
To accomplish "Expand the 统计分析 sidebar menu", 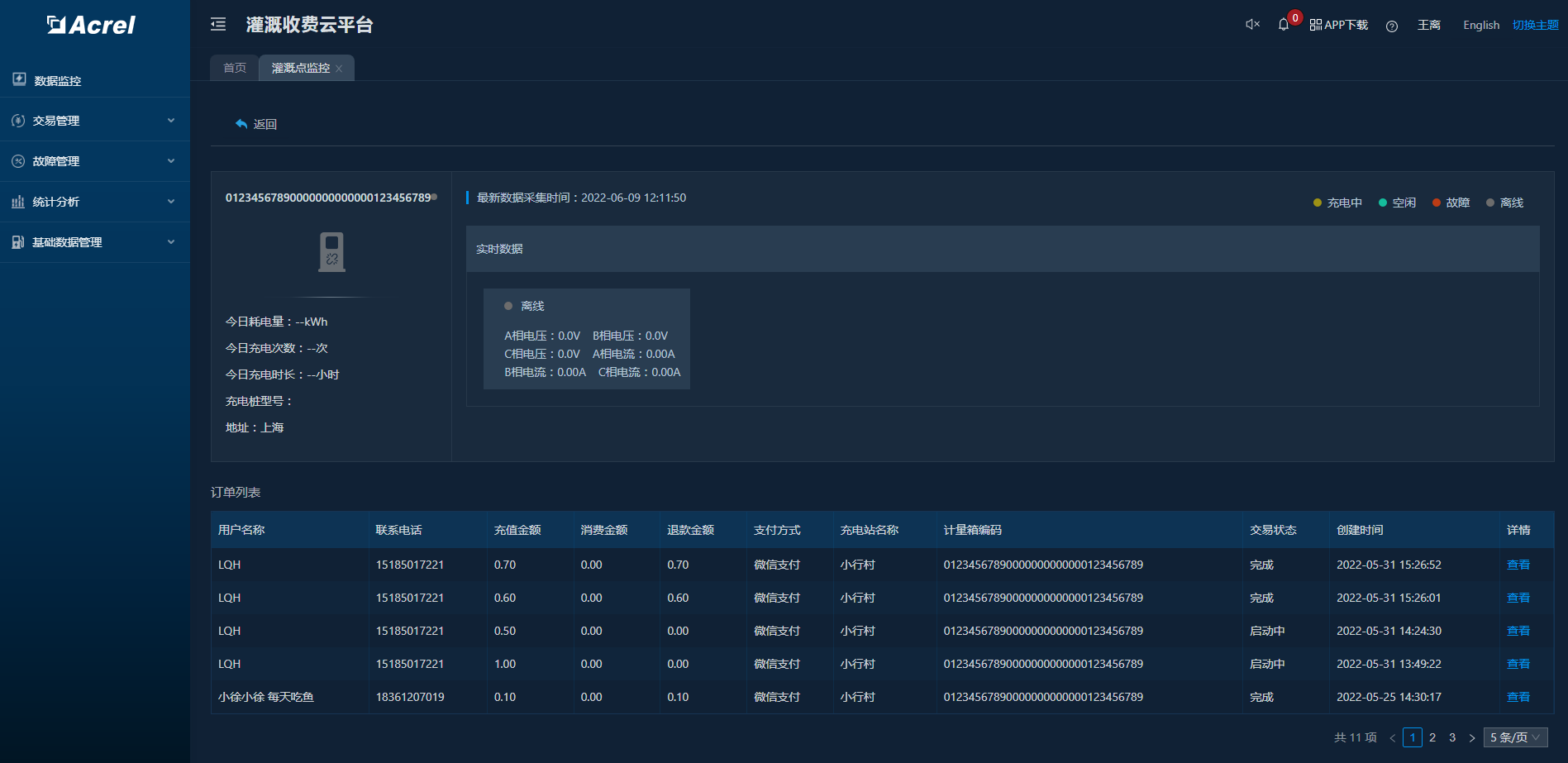I will pos(56,202).
